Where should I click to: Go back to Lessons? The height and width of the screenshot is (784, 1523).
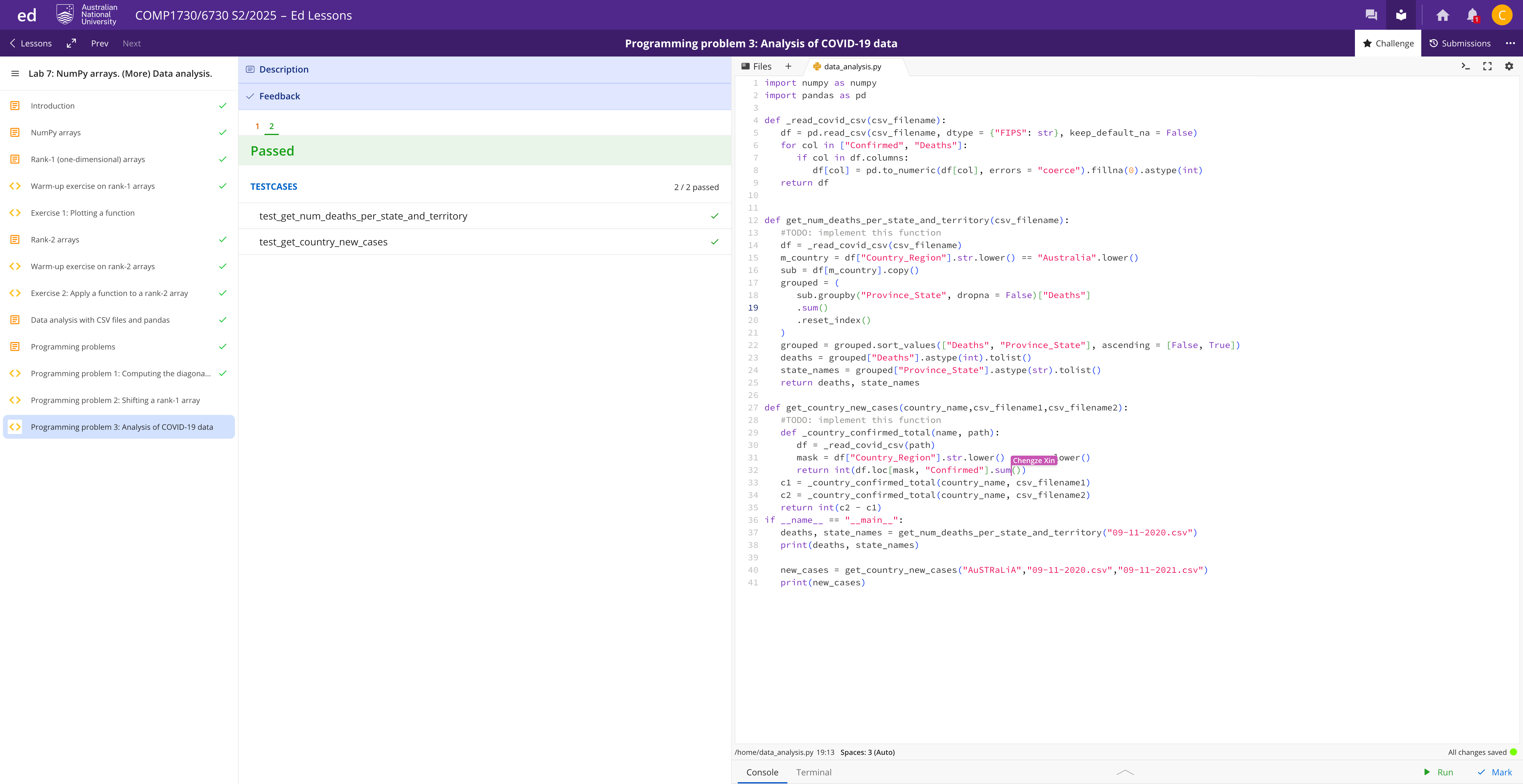point(31,43)
